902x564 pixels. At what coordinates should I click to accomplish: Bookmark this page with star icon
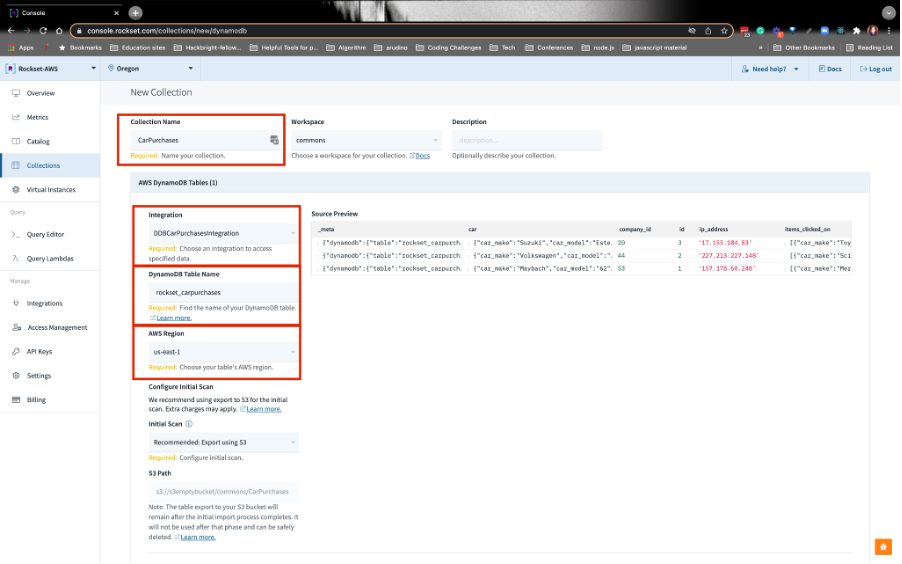pos(724,31)
